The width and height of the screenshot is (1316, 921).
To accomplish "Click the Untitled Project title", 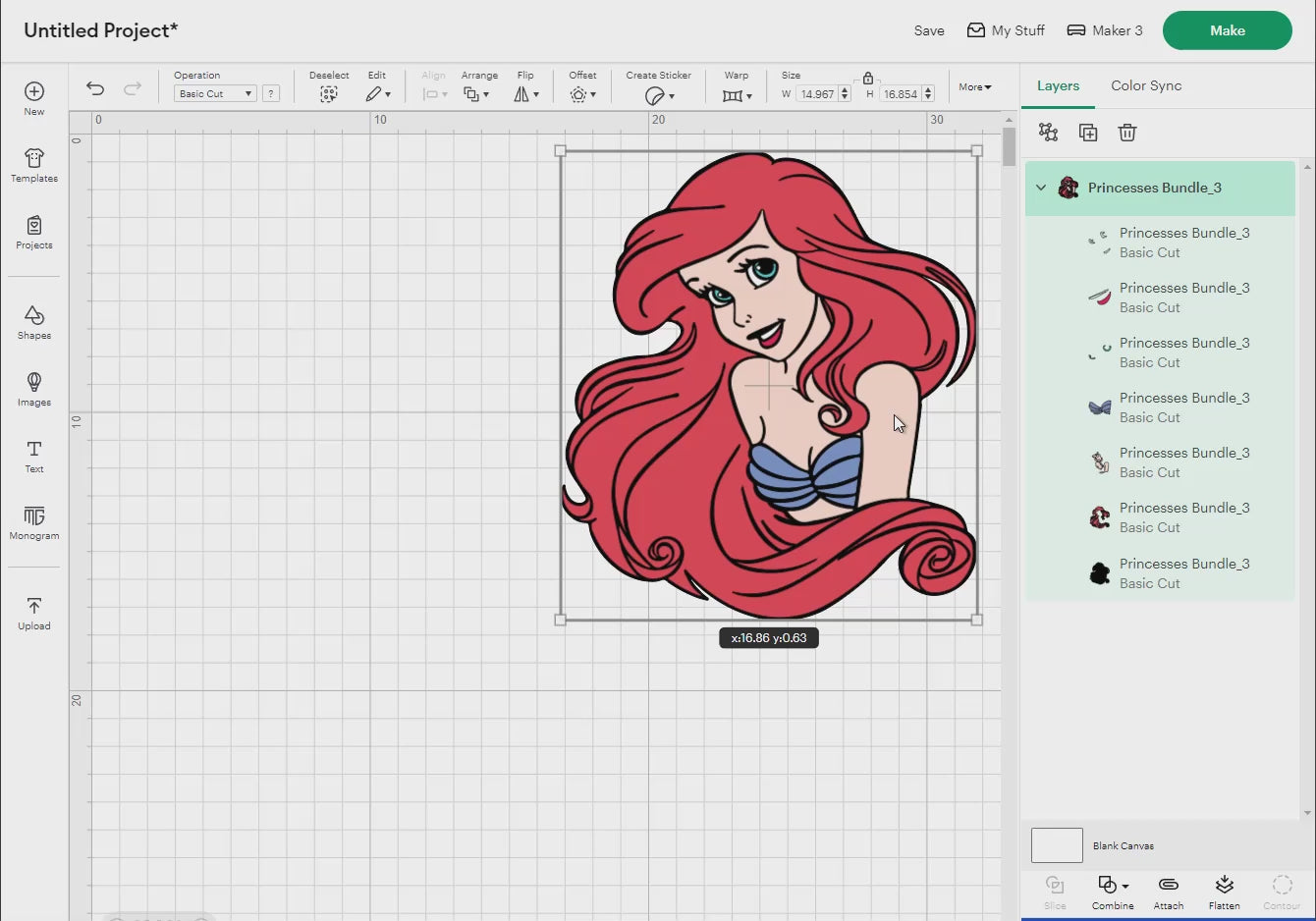I will pos(101,30).
